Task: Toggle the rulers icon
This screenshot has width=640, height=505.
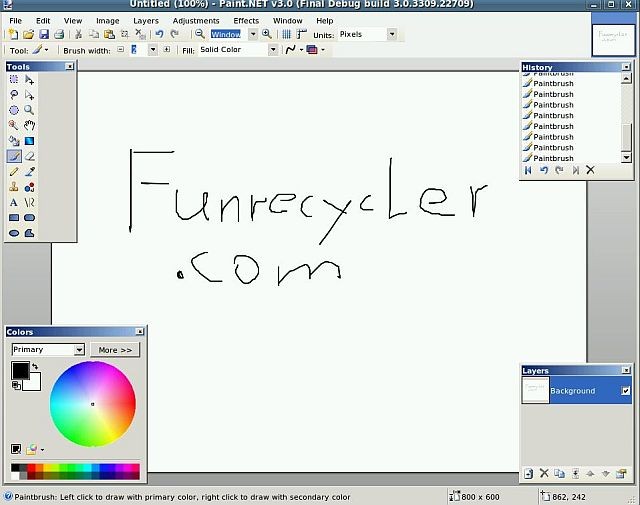Action: coord(302,34)
